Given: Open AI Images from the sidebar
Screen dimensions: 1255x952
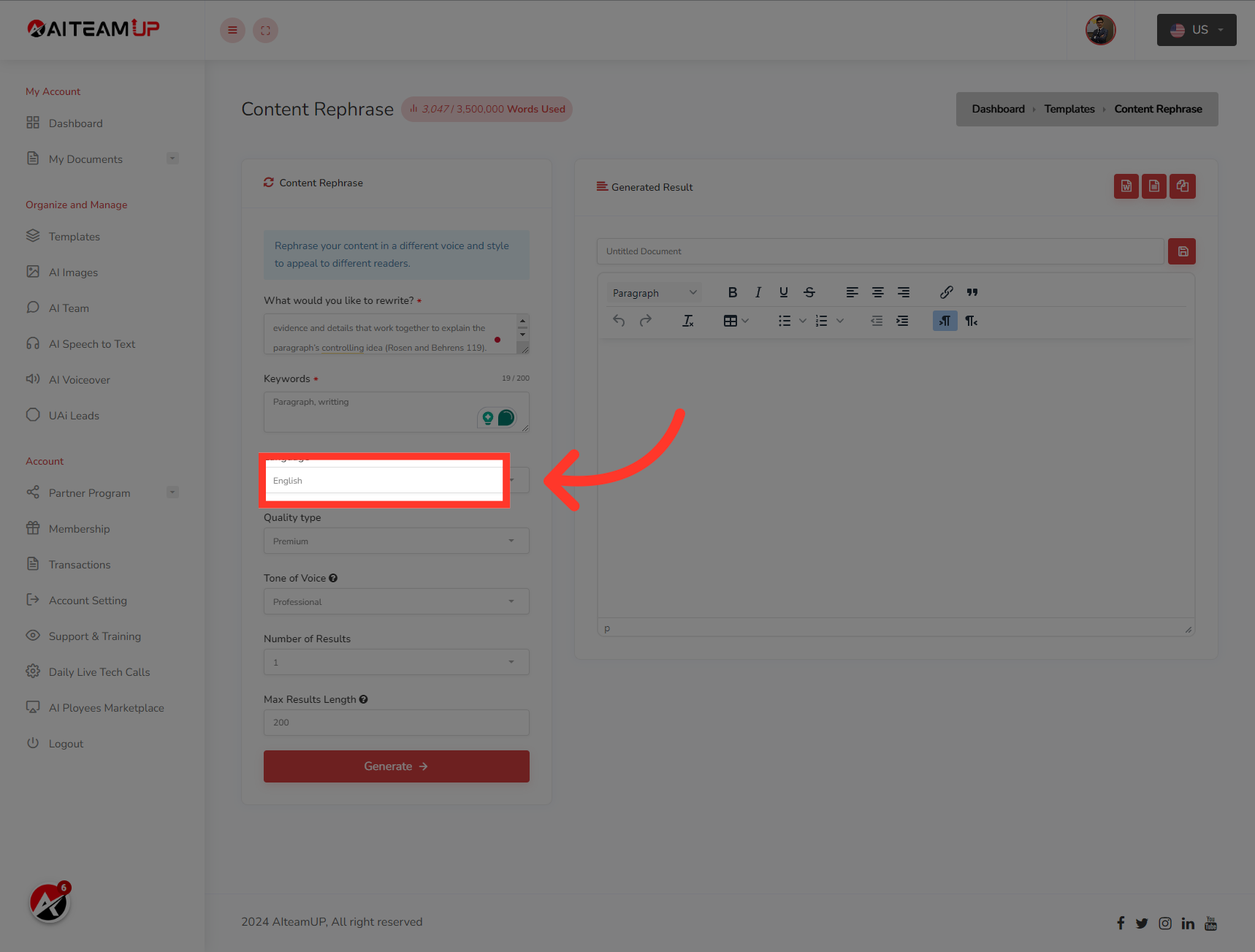Looking at the screenshot, I should (x=72, y=272).
